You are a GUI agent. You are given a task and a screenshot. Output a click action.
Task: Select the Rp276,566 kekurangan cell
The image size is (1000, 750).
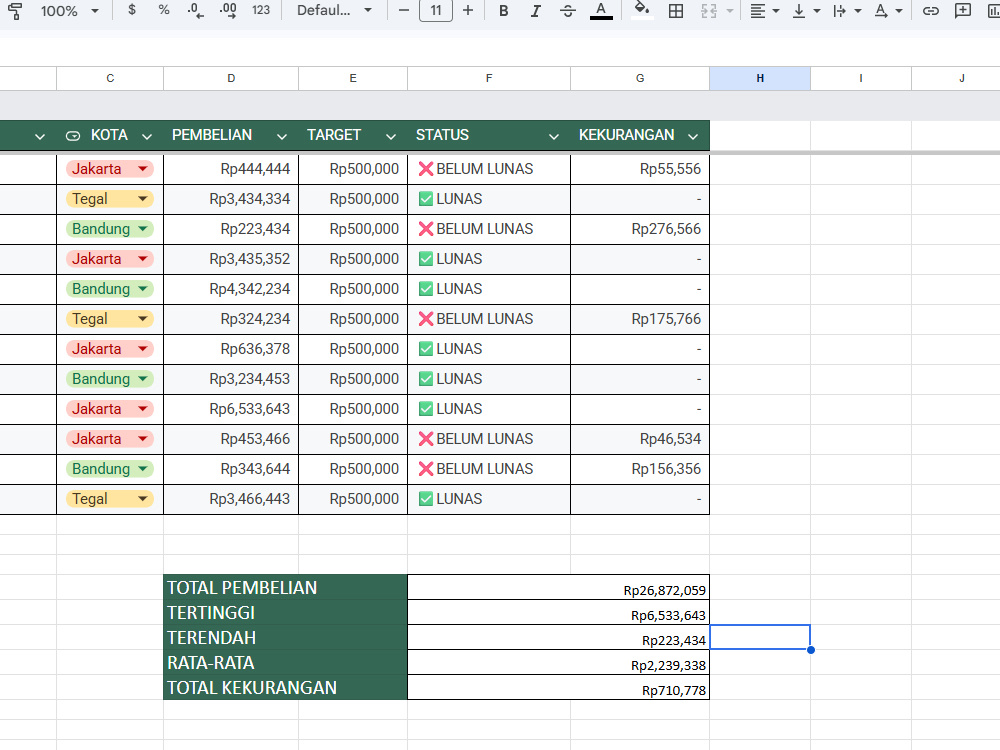640,229
